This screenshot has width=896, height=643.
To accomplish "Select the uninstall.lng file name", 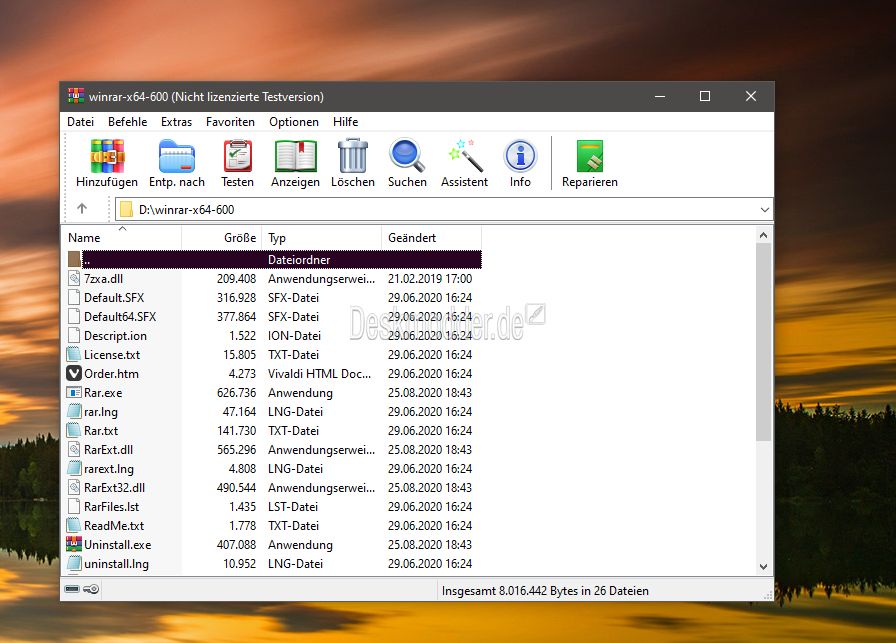I will click(117, 564).
